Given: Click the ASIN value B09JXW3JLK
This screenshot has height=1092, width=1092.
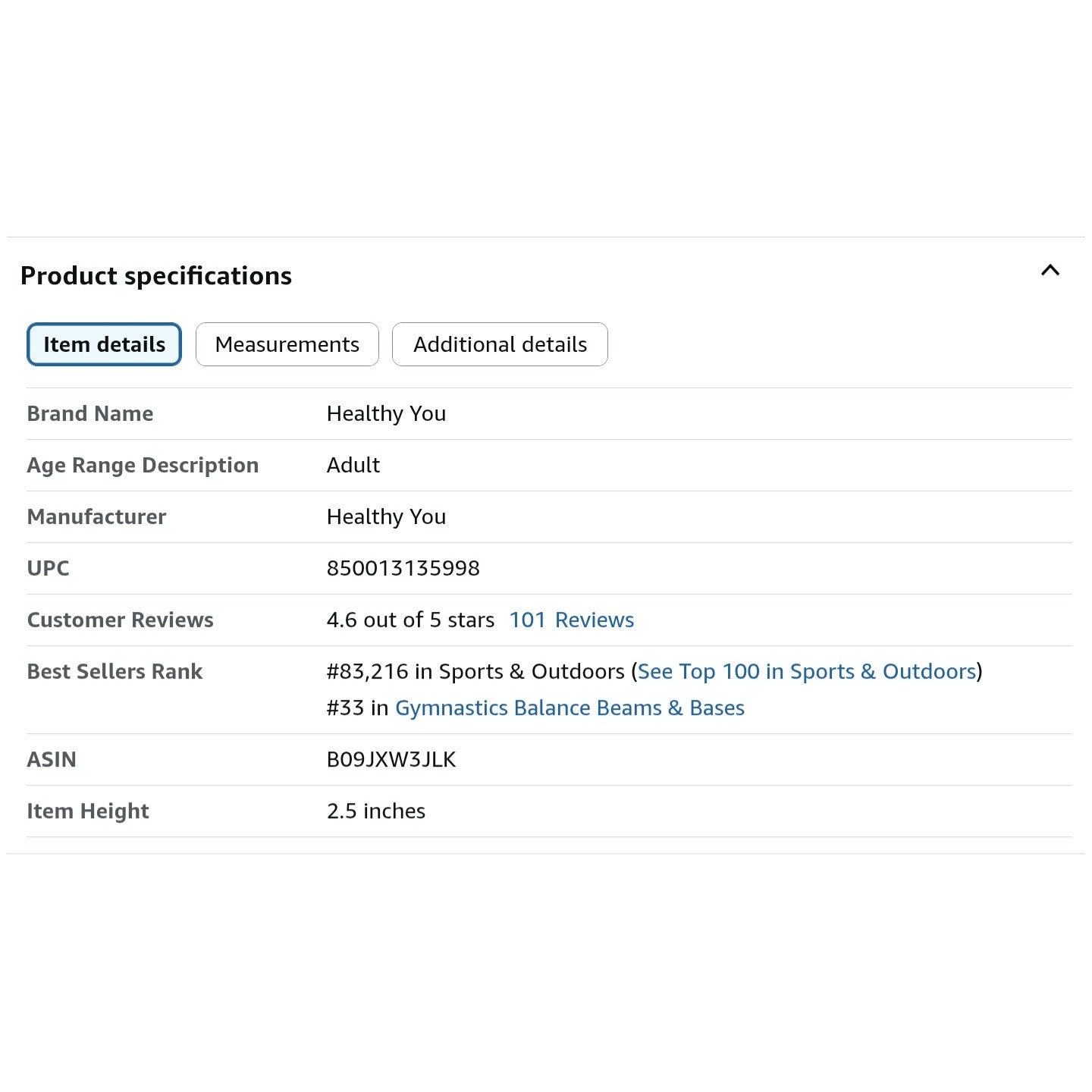Looking at the screenshot, I should click(x=391, y=759).
